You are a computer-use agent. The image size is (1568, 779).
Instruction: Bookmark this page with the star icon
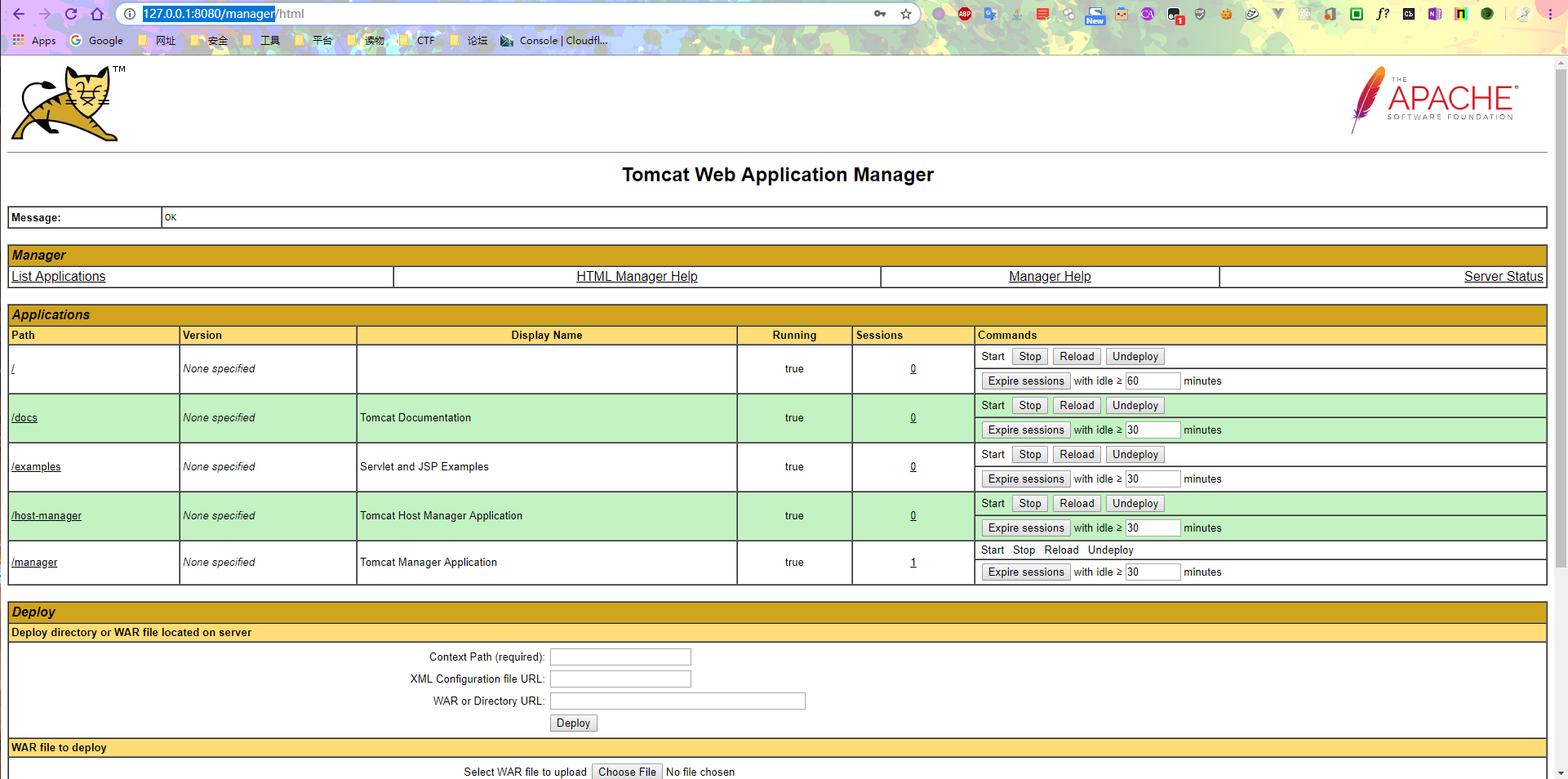(x=906, y=14)
